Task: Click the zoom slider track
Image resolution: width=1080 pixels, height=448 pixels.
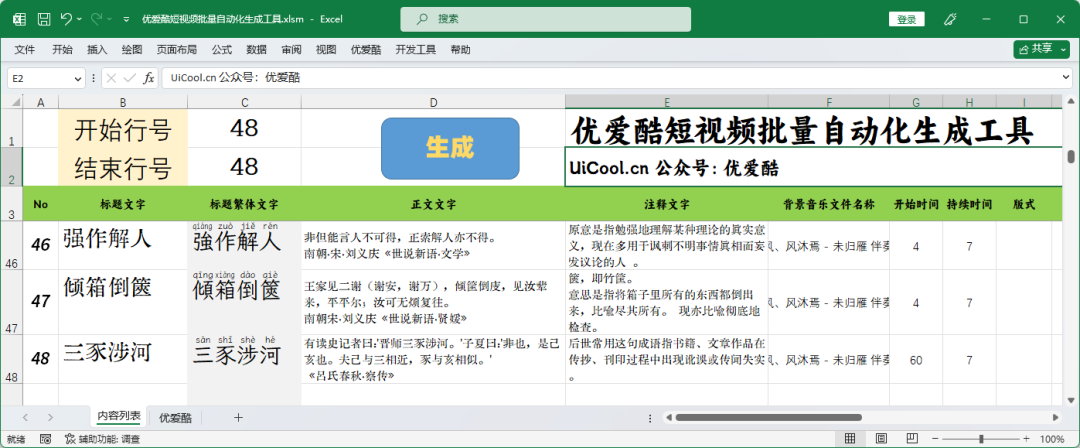Action: pos(981,438)
